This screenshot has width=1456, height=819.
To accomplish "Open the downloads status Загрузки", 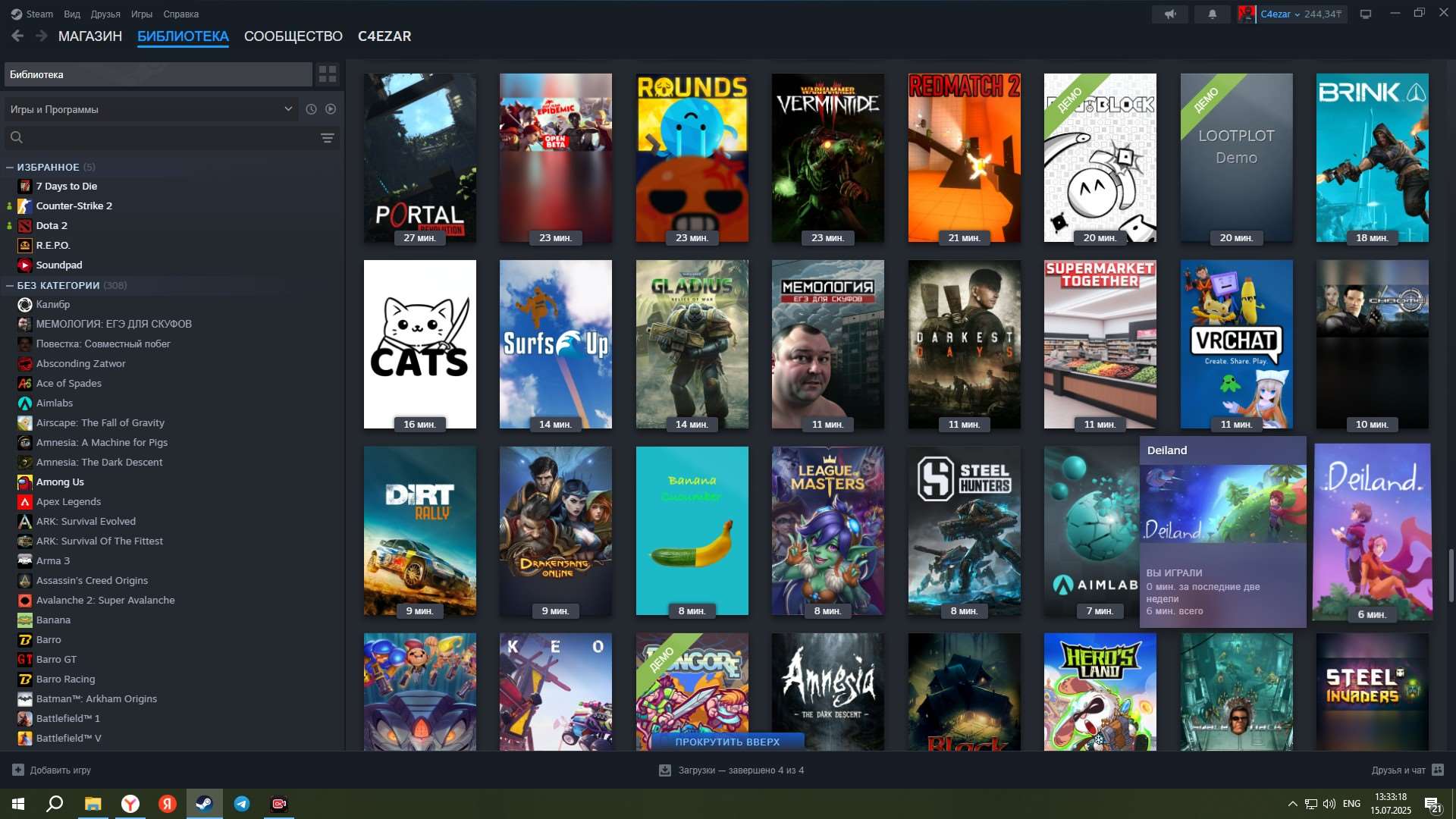I will (x=731, y=770).
